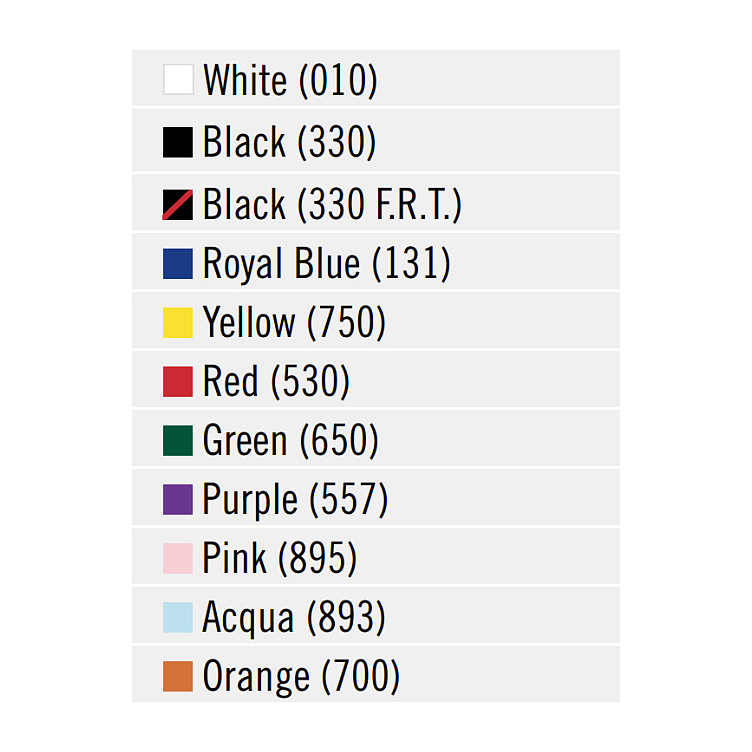This screenshot has height=752, width=752.
Task: Click the acqua light blue swatch
Action: coord(178,617)
